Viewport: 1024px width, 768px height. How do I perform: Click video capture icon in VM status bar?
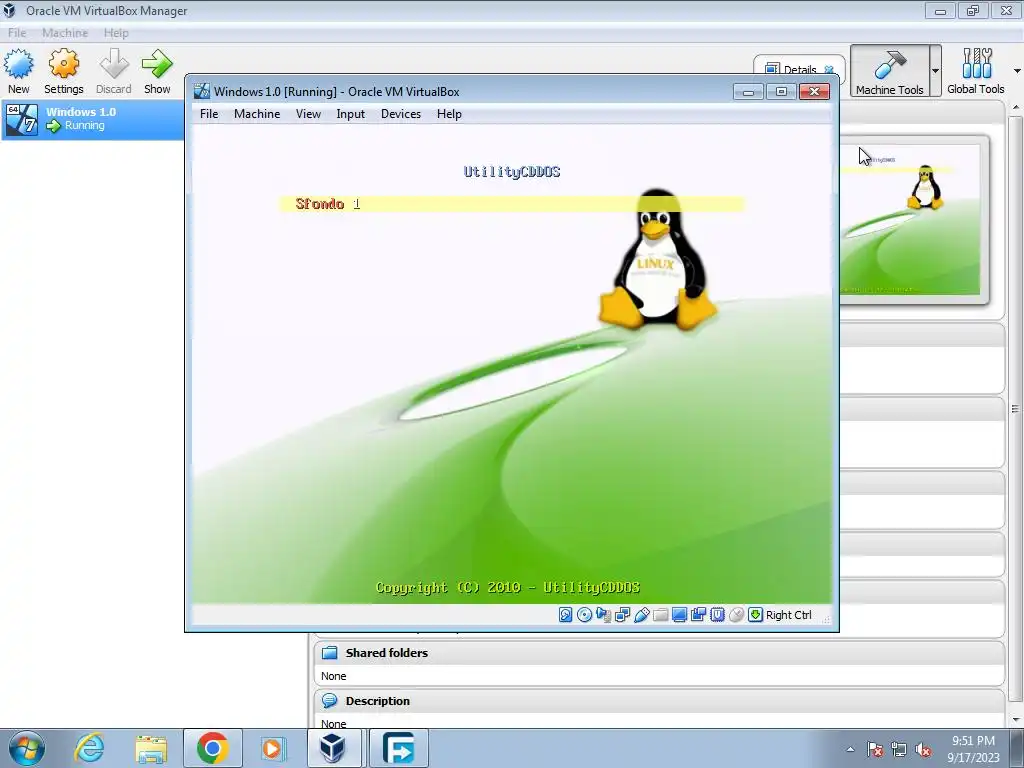tap(698, 615)
